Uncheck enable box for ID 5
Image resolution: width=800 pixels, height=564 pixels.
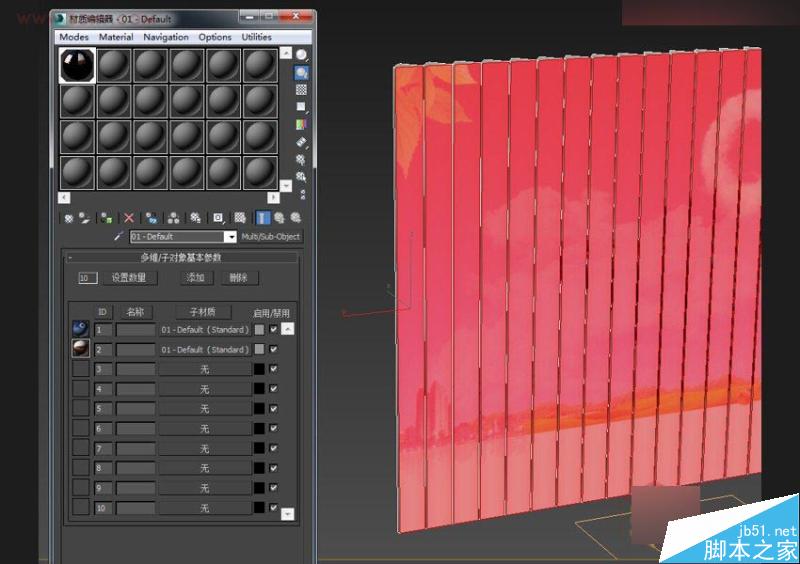pyautogui.click(x=273, y=408)
